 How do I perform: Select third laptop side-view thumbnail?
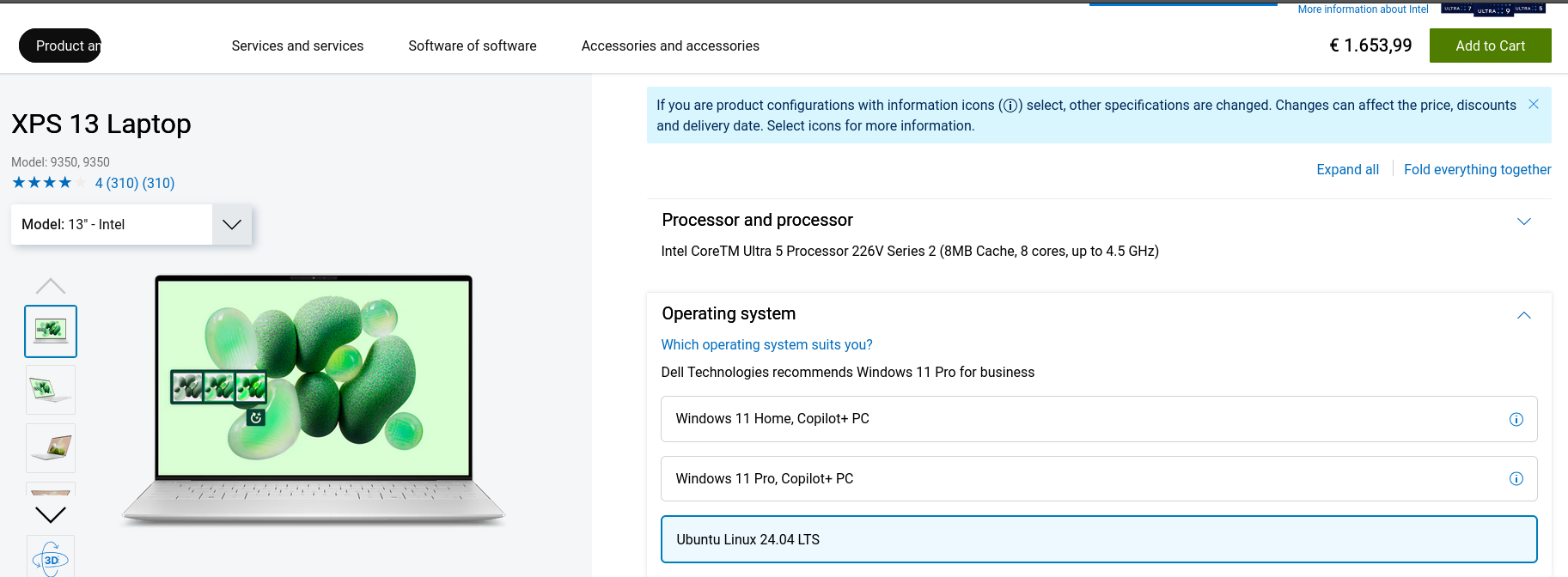[x=51, y=447]
